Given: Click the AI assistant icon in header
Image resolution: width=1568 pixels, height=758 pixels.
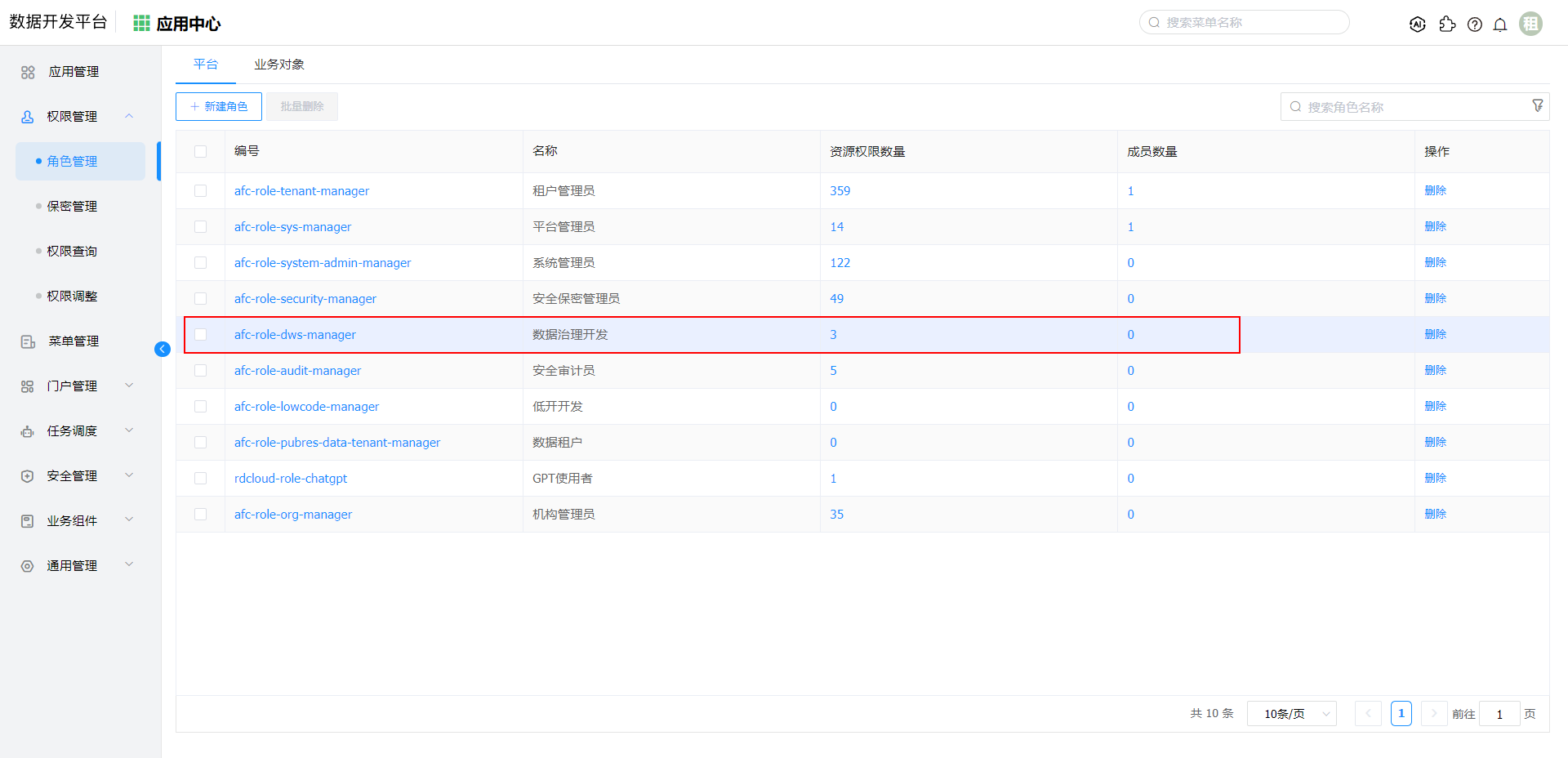Looking at the screenshot, I should [1418, 25].
